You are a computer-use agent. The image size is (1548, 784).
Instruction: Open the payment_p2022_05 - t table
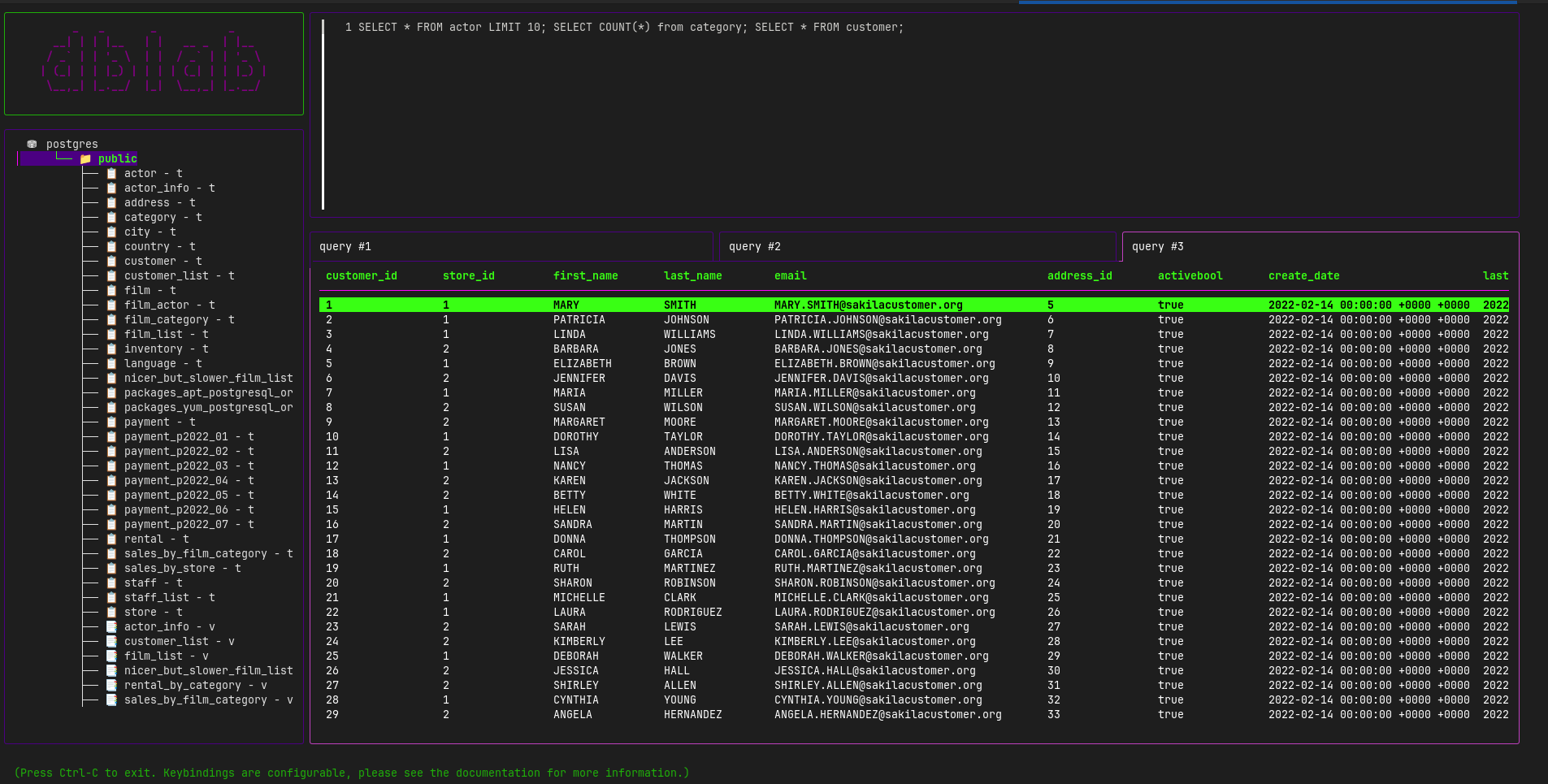189,495
